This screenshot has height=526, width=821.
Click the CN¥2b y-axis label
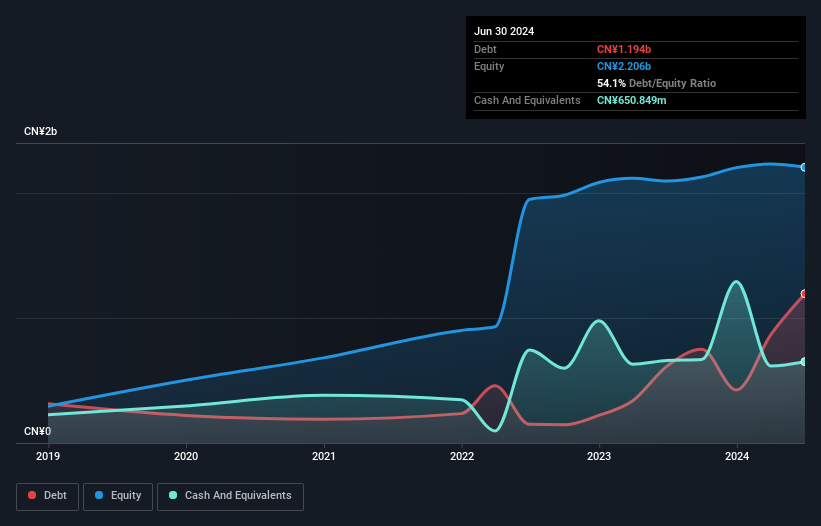40,131
